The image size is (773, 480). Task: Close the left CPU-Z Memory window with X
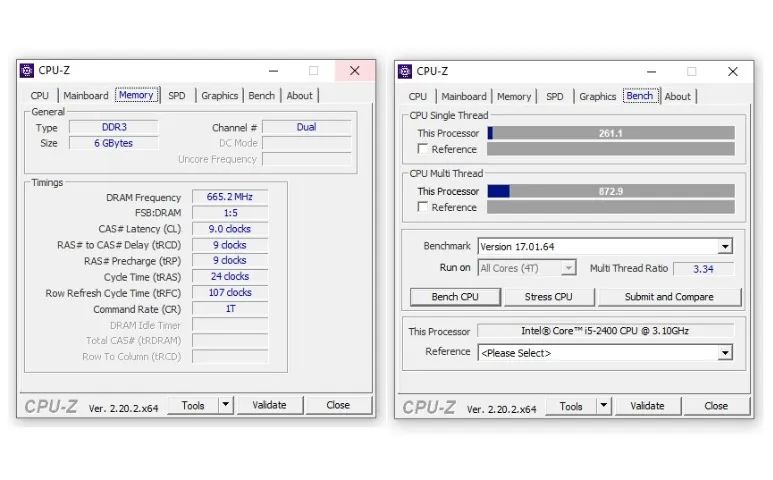coord(354,70)
